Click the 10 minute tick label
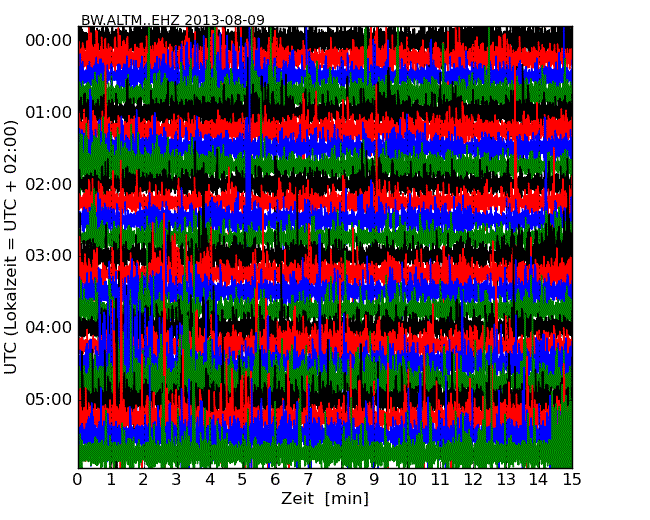 coord(407,480)
